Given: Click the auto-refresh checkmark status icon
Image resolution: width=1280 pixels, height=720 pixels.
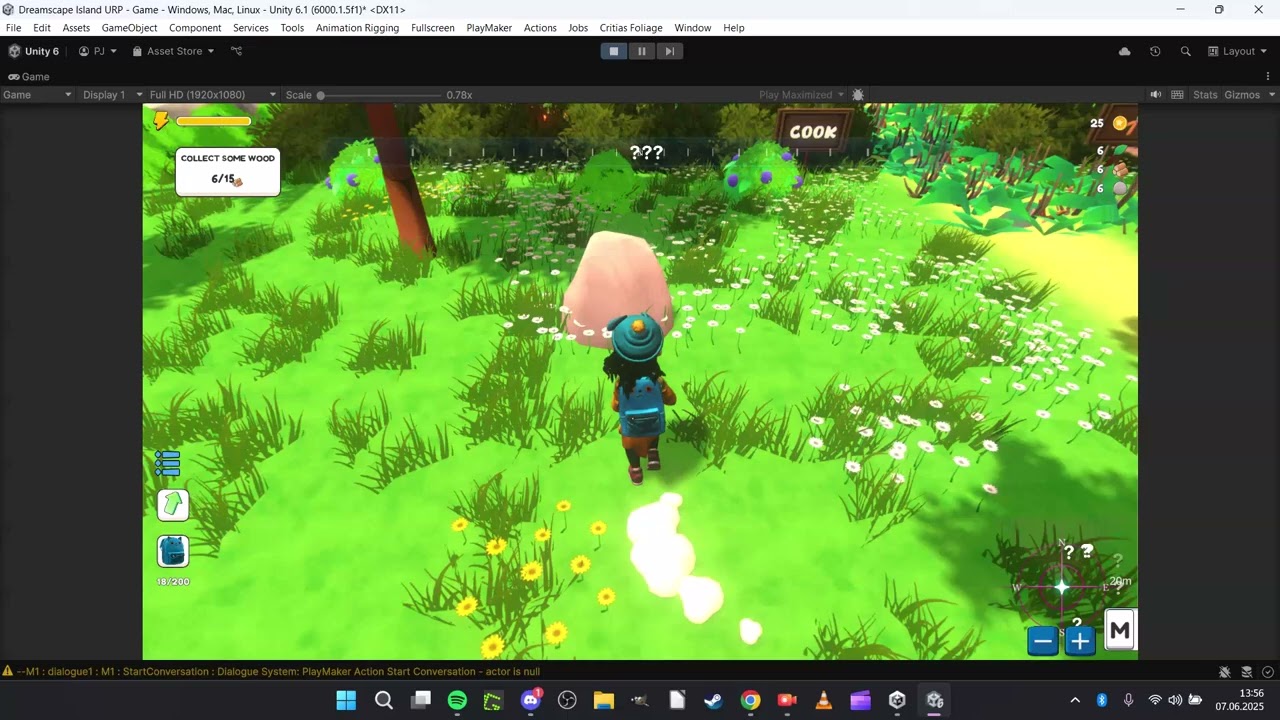Looking at the screenshot, I should [1268, 672].
